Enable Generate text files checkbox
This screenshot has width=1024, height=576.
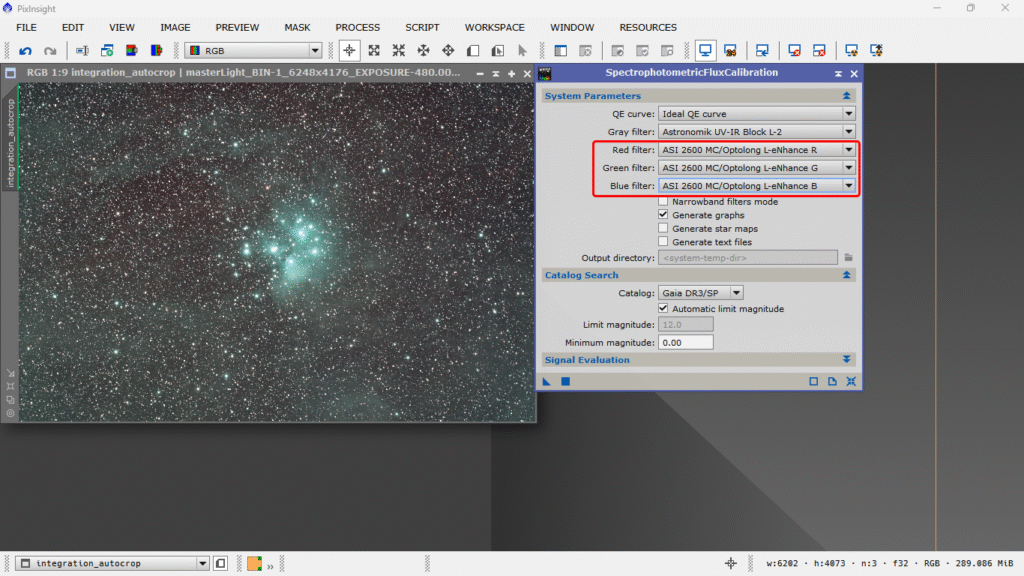663,242
